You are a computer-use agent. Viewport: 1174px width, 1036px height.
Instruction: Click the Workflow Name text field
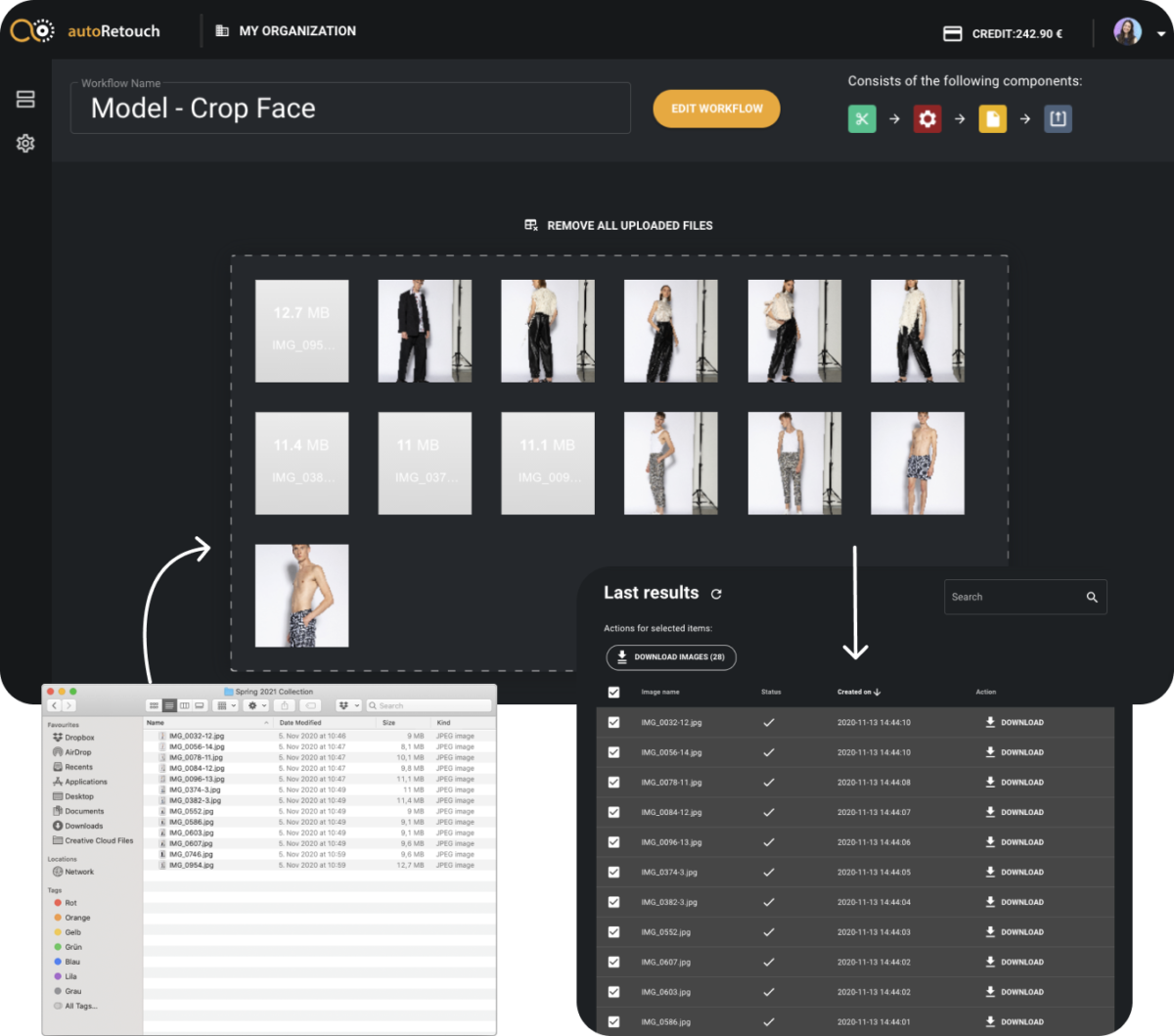350,109
